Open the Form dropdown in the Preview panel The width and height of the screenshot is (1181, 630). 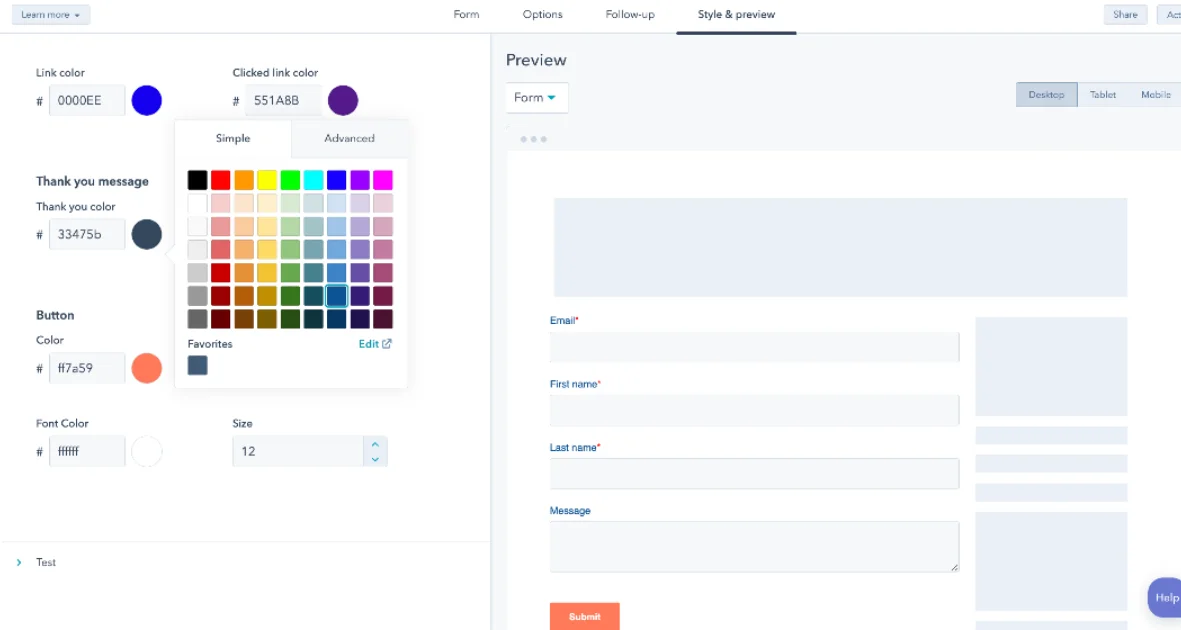click(536, 97)
